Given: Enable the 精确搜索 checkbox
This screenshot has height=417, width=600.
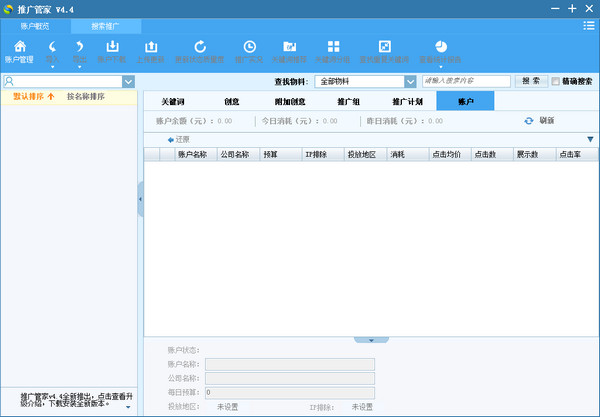Looking at the screenshot, I should [x=556, y=81].
